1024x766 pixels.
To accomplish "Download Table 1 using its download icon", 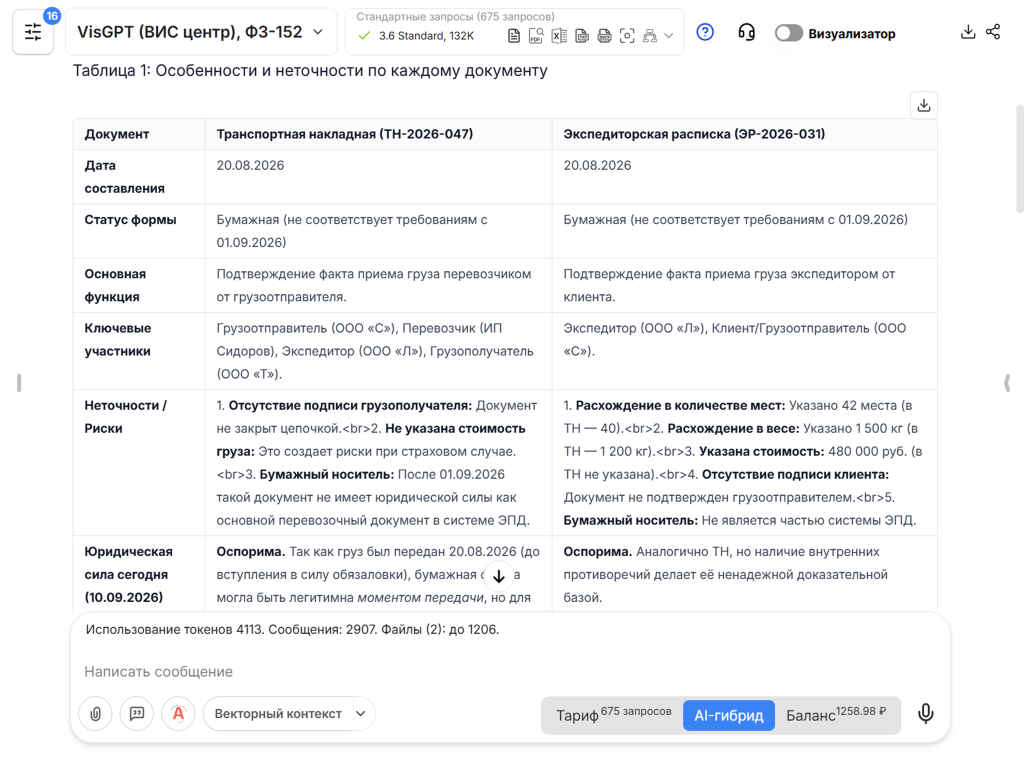I will pyautogui.click(x=923, y=105).
